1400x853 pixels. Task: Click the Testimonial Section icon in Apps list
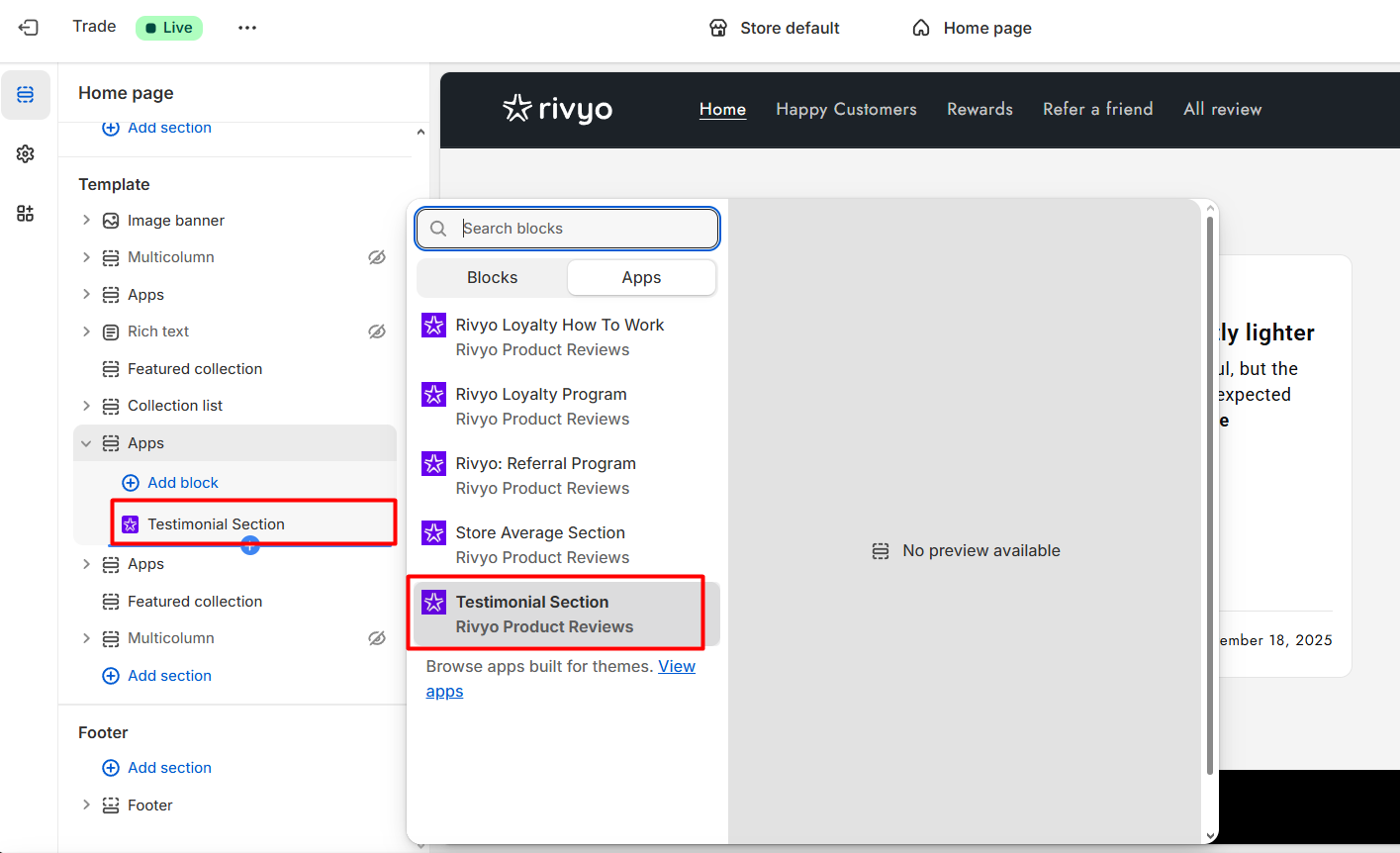433,603
